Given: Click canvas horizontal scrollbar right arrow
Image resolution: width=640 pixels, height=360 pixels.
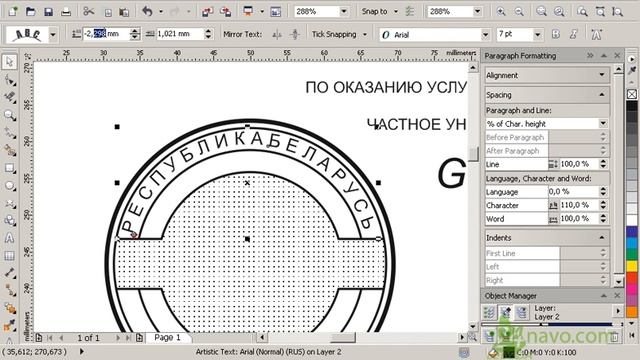Looking at the screenshot, I should coord(462,338).
